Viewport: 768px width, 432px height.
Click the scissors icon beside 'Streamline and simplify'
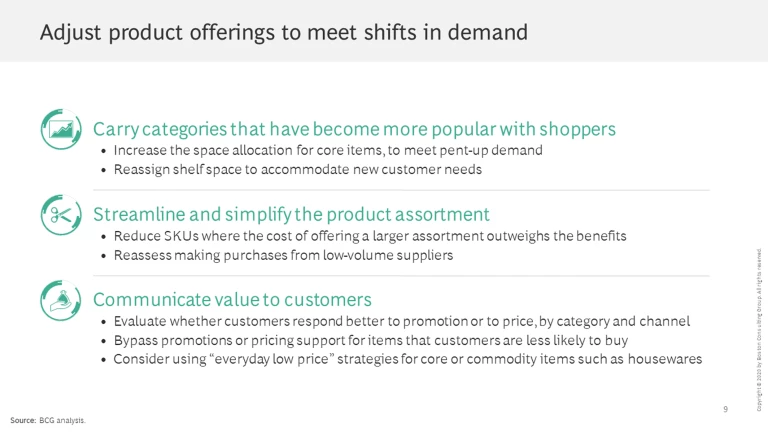click(60, 214)
